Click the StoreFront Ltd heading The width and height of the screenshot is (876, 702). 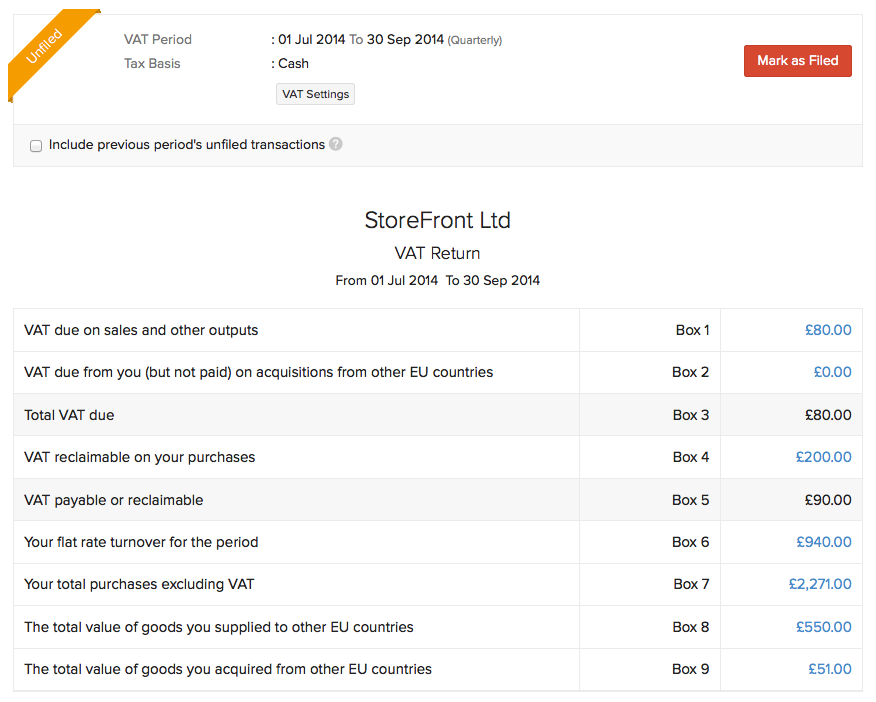pyautogui.click(x=438, y=220)
